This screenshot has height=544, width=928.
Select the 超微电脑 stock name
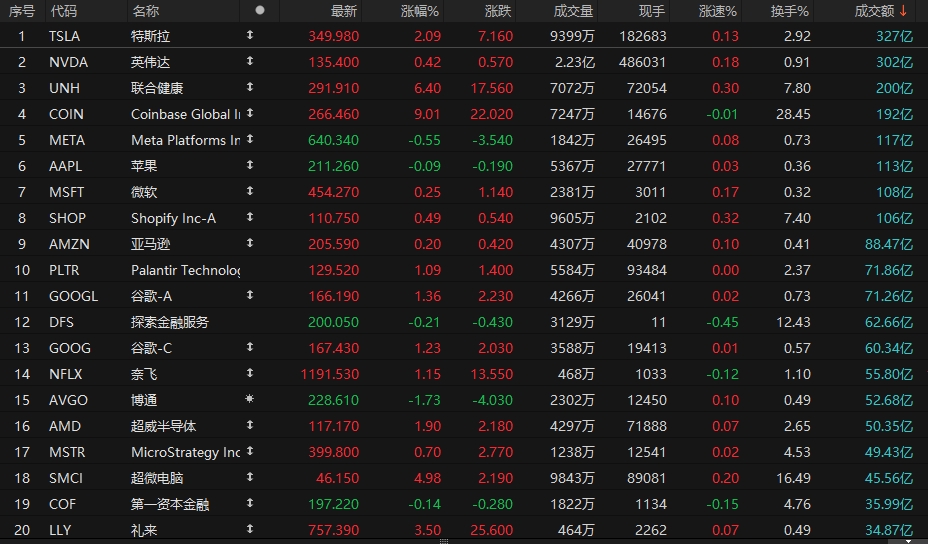(x=157, y=478)
